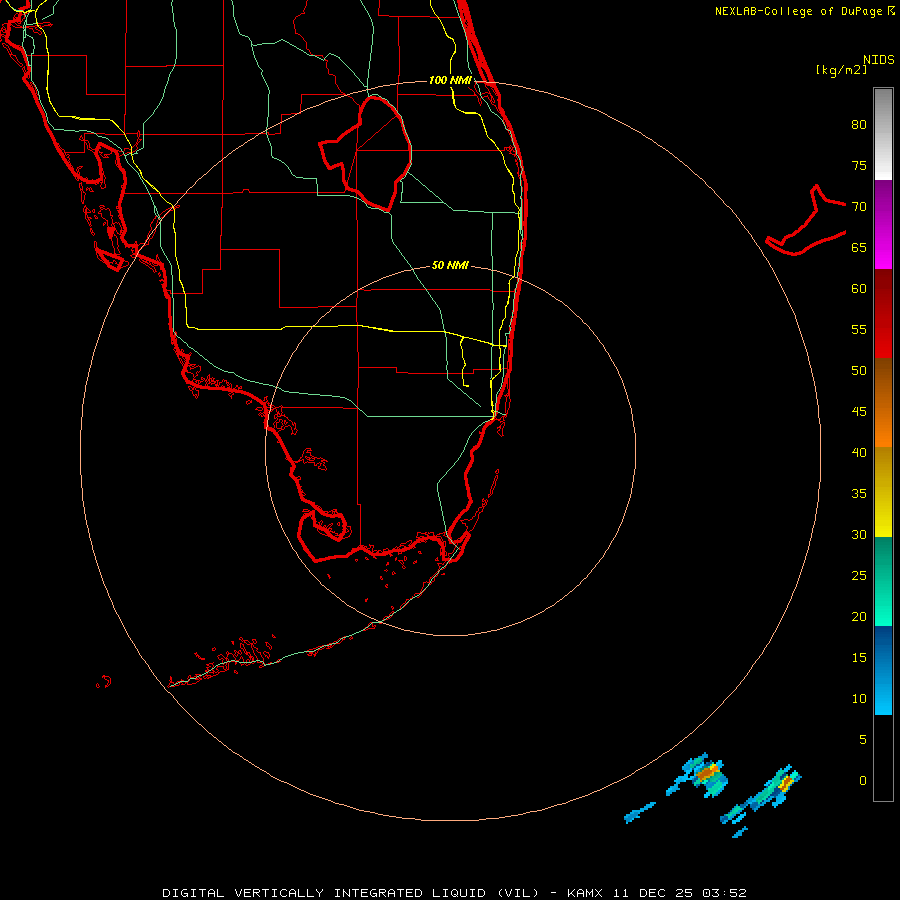Image resolution: width=900 pixels, height=900 pixels.
Task: Click the yellow segment of the color bar
Action: point(883,492)
